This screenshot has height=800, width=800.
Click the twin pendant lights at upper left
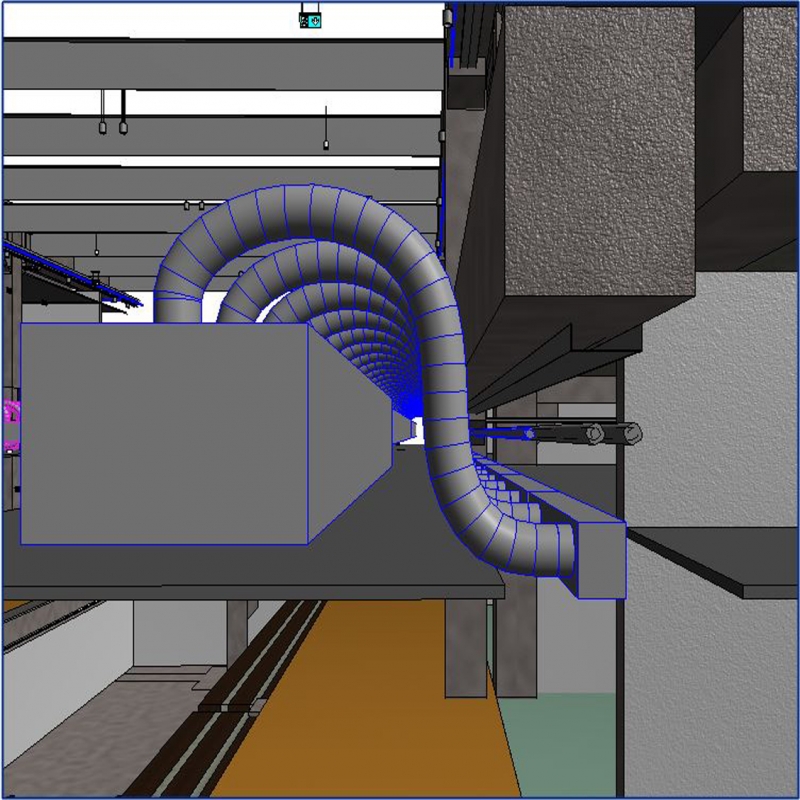(x=112, y=126)
